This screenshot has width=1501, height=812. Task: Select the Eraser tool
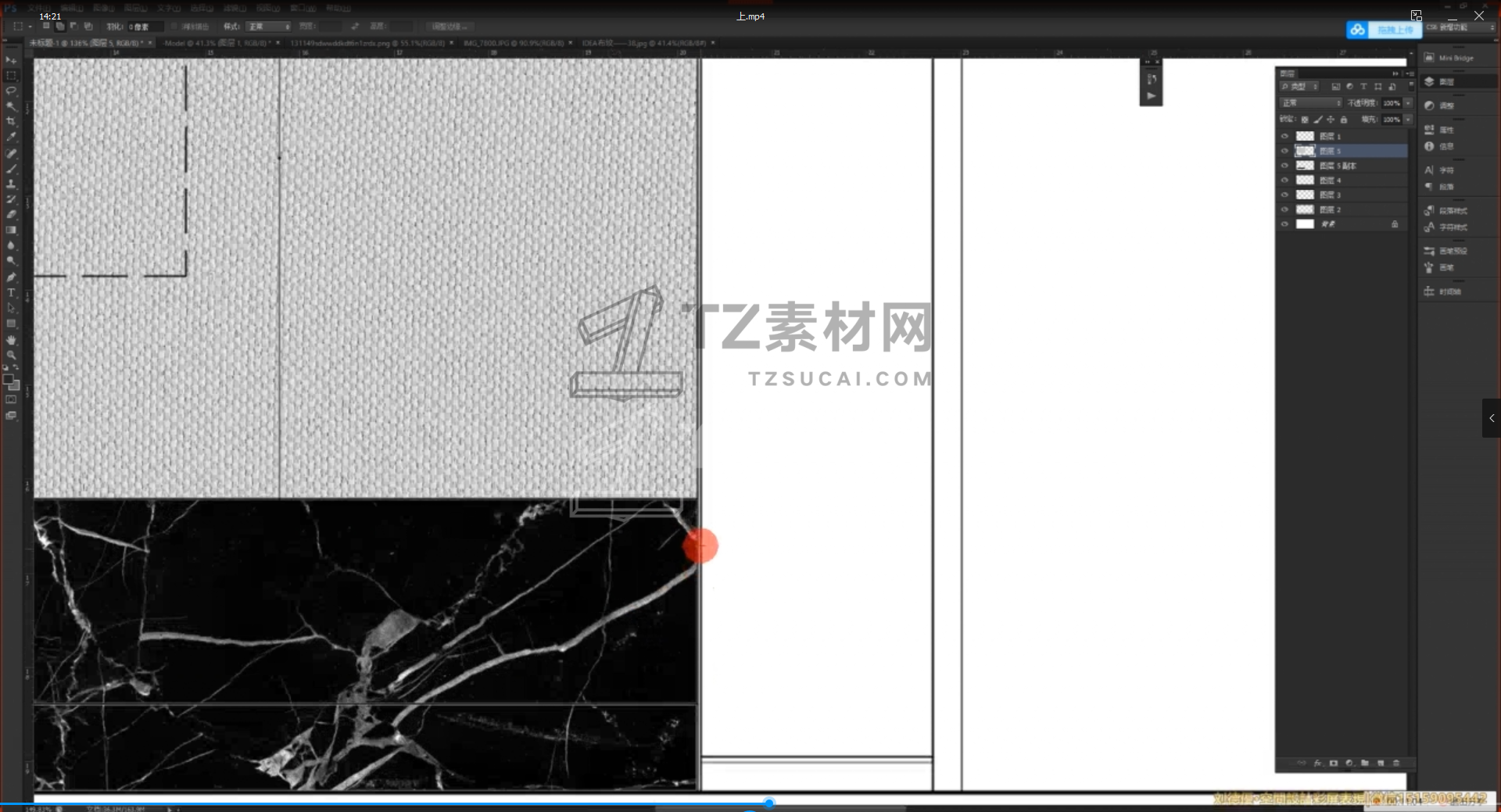point(11,215)
